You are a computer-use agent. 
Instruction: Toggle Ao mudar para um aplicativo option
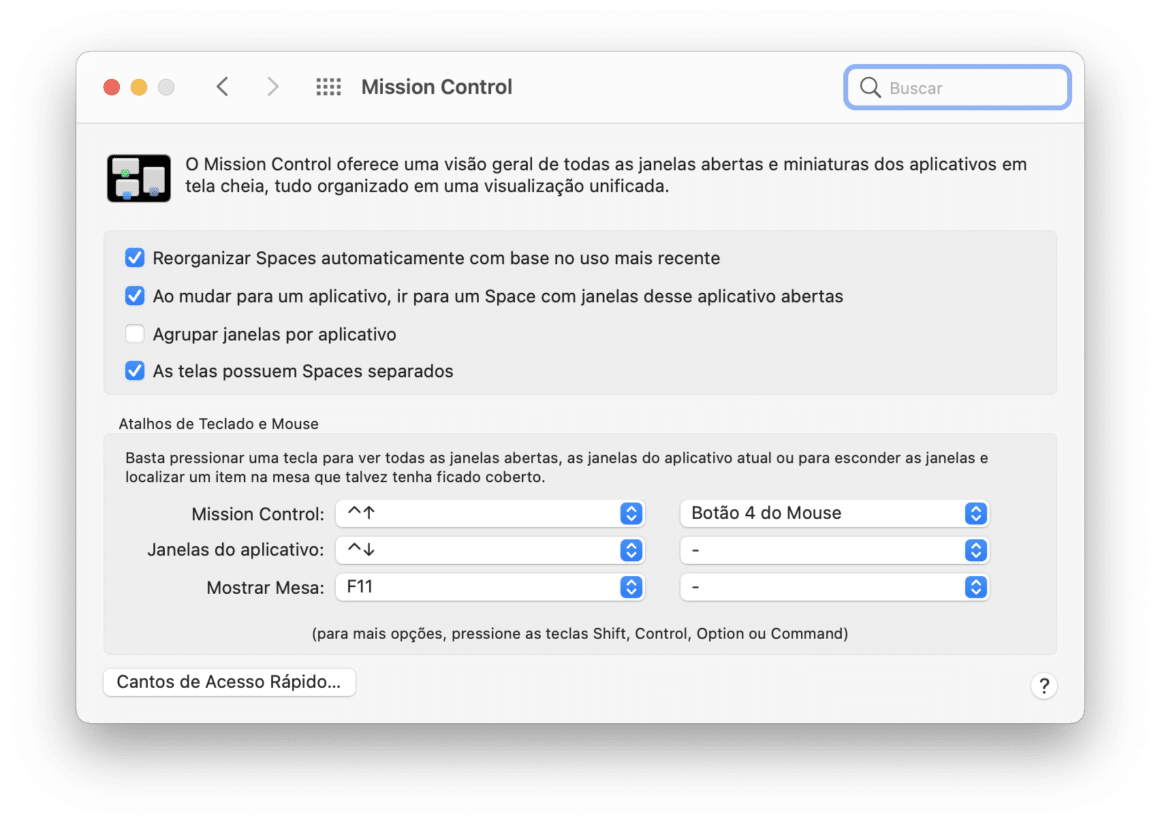(x=134, y=296)
